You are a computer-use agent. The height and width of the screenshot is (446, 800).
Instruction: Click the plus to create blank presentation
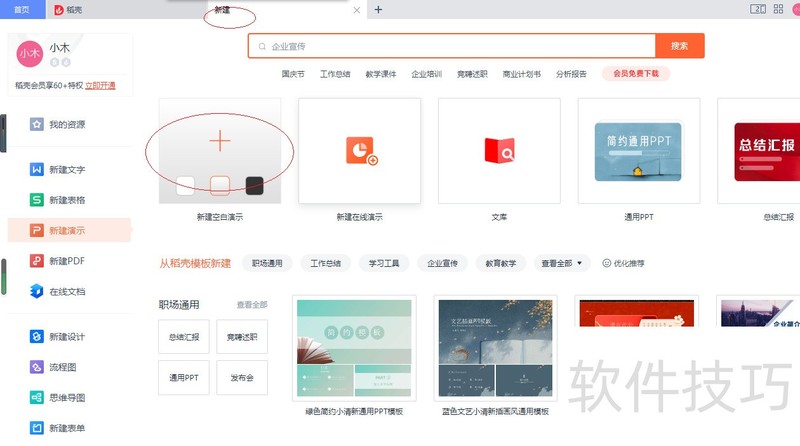(x=220, y=141)
